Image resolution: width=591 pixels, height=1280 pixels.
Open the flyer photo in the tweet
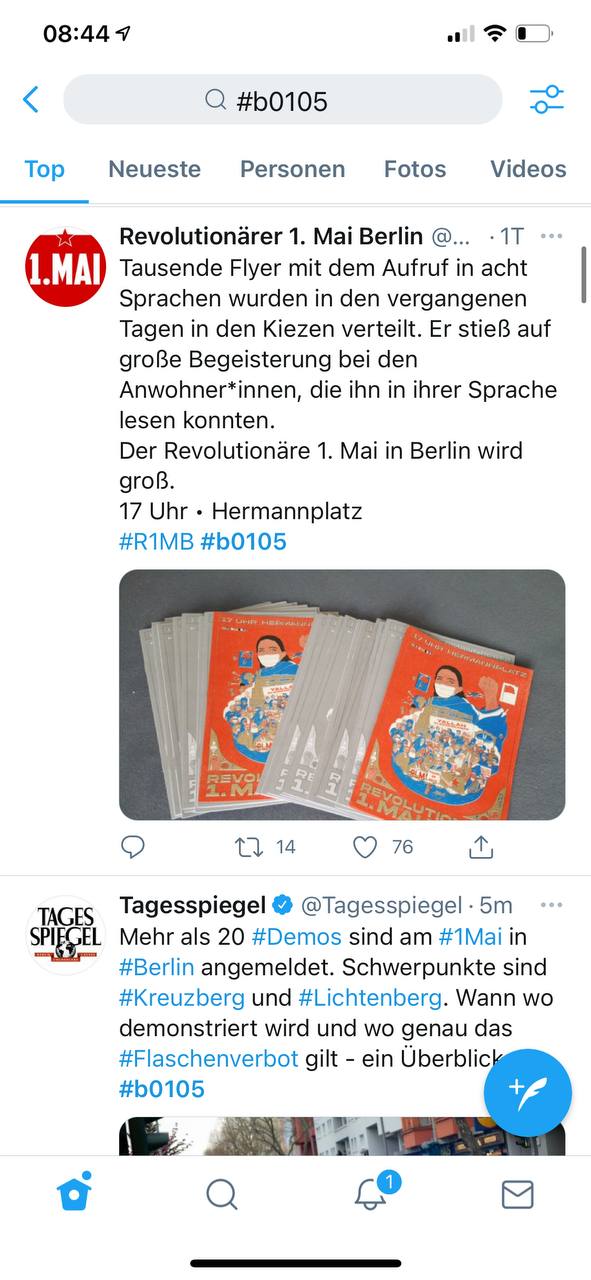[x=342, y=695]
